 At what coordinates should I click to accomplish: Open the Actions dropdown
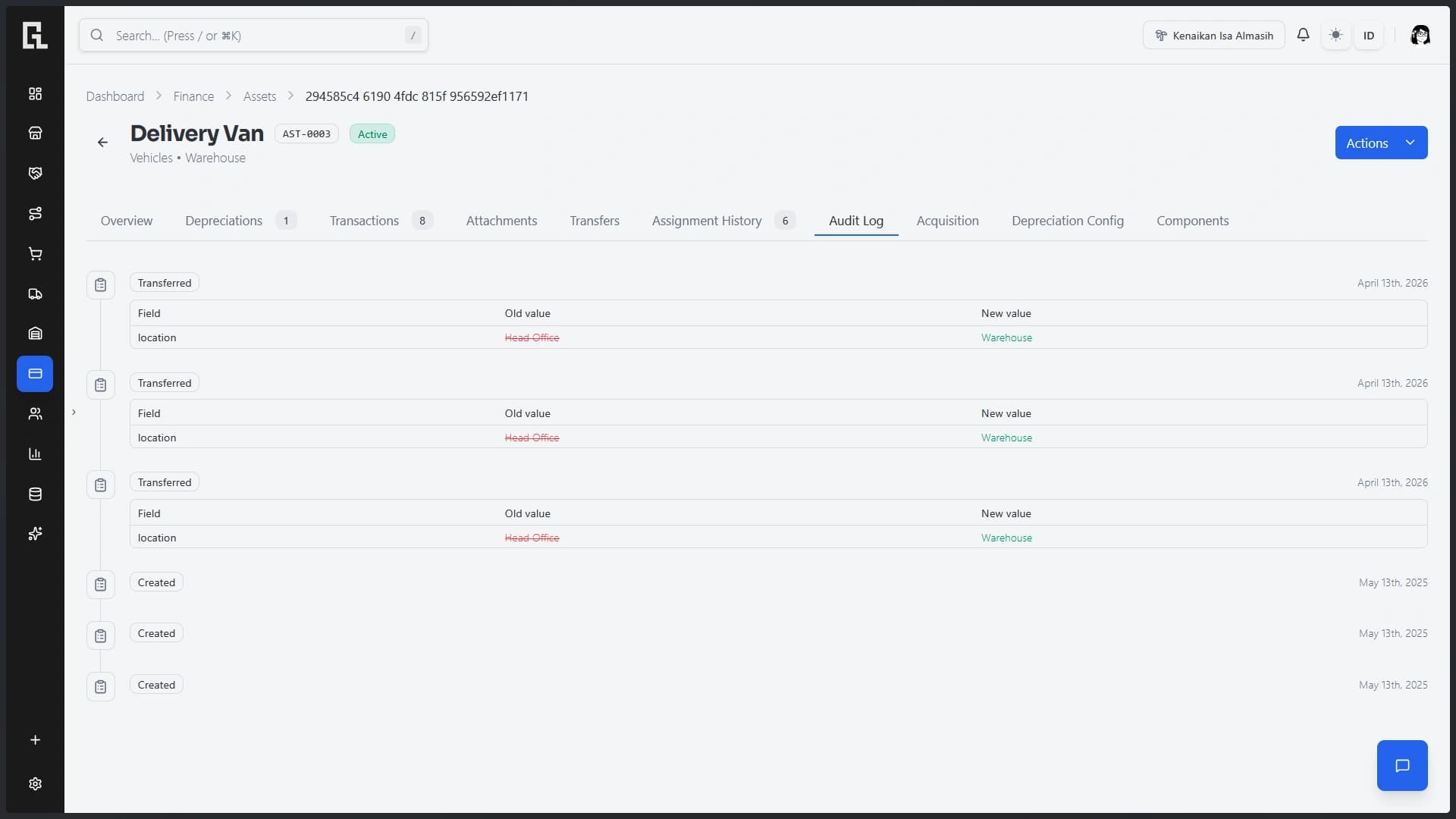(x=1381, y=143)
